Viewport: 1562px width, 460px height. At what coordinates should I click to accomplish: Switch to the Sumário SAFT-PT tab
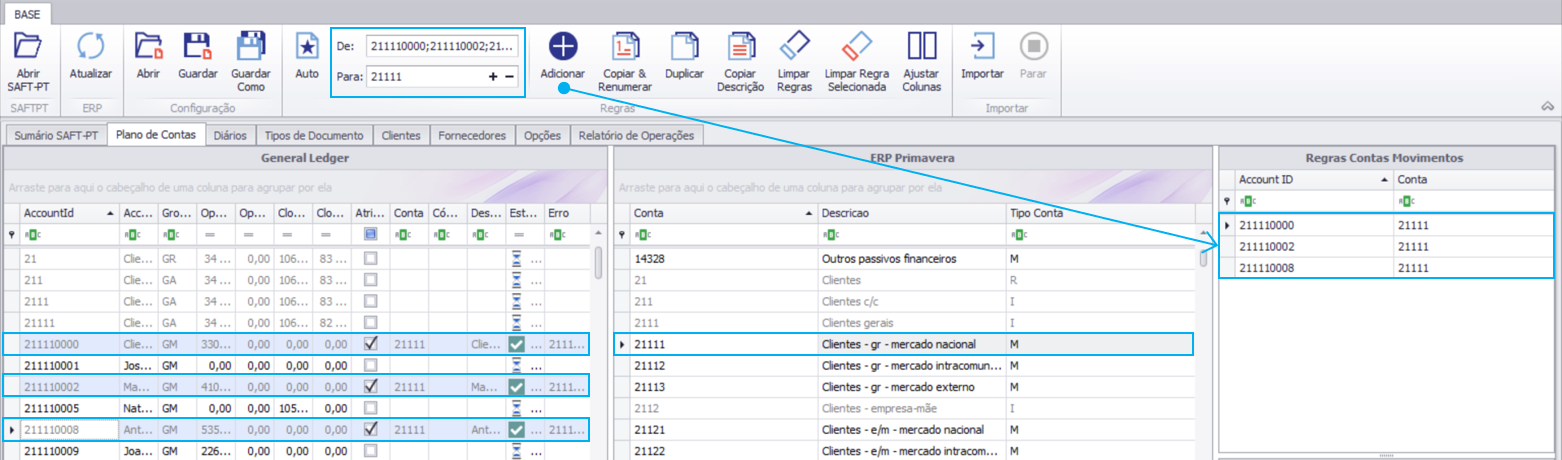point(56,135)
